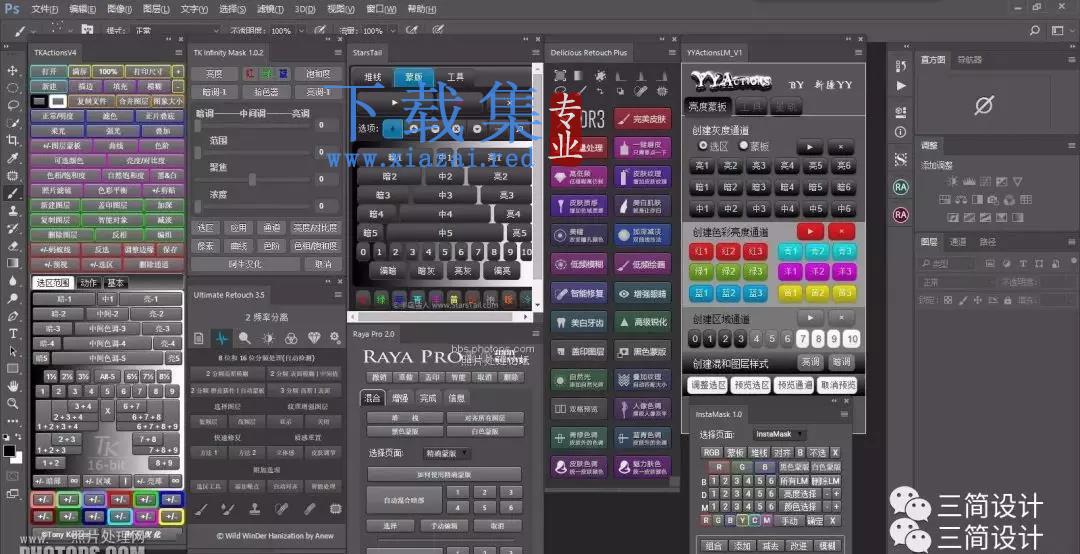This screenshot has height=554, width=1080.
Task: Select the Hand tool
Action: click(x=12, y=386)
